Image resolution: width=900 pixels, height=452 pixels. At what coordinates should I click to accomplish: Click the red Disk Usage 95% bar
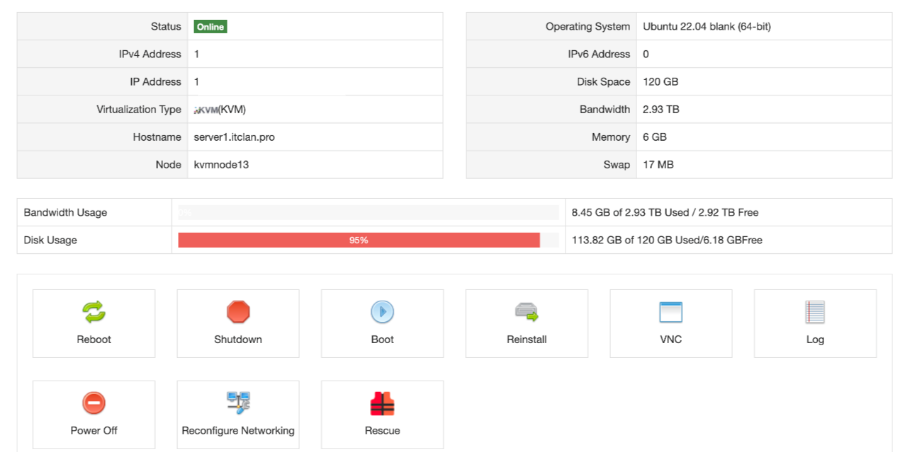click(x=358, y=240)
